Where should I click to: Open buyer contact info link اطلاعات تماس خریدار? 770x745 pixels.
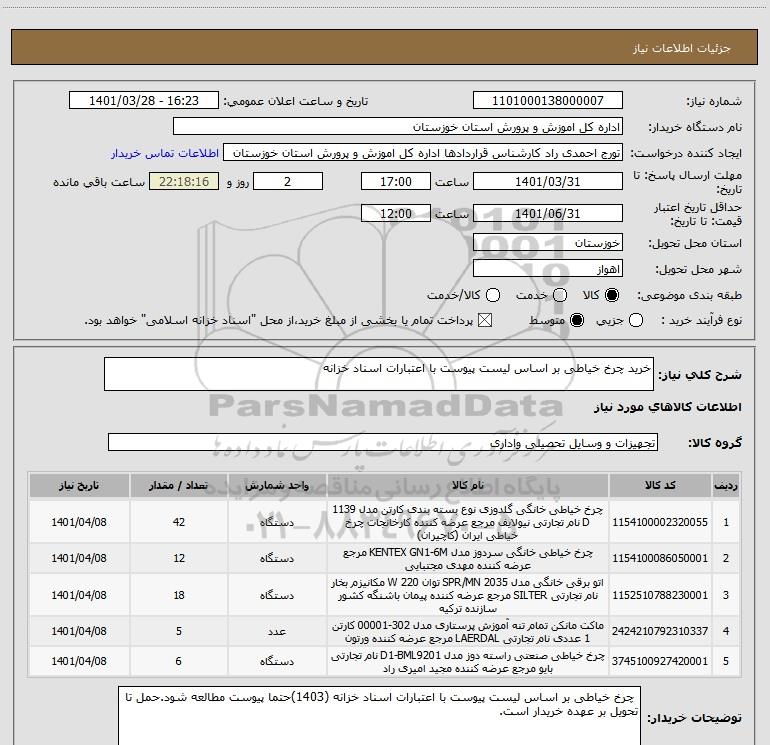[x=165, y=153]
